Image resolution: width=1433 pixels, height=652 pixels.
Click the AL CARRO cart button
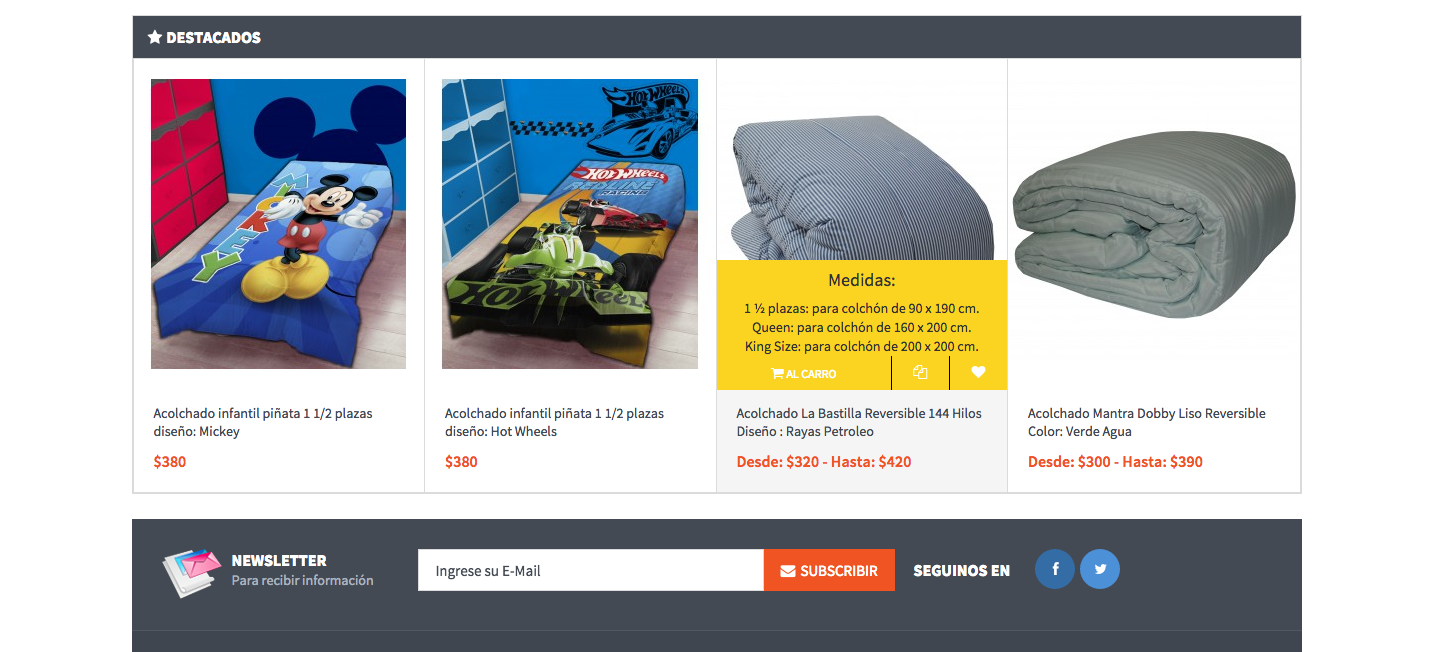(x=804, y=374)
